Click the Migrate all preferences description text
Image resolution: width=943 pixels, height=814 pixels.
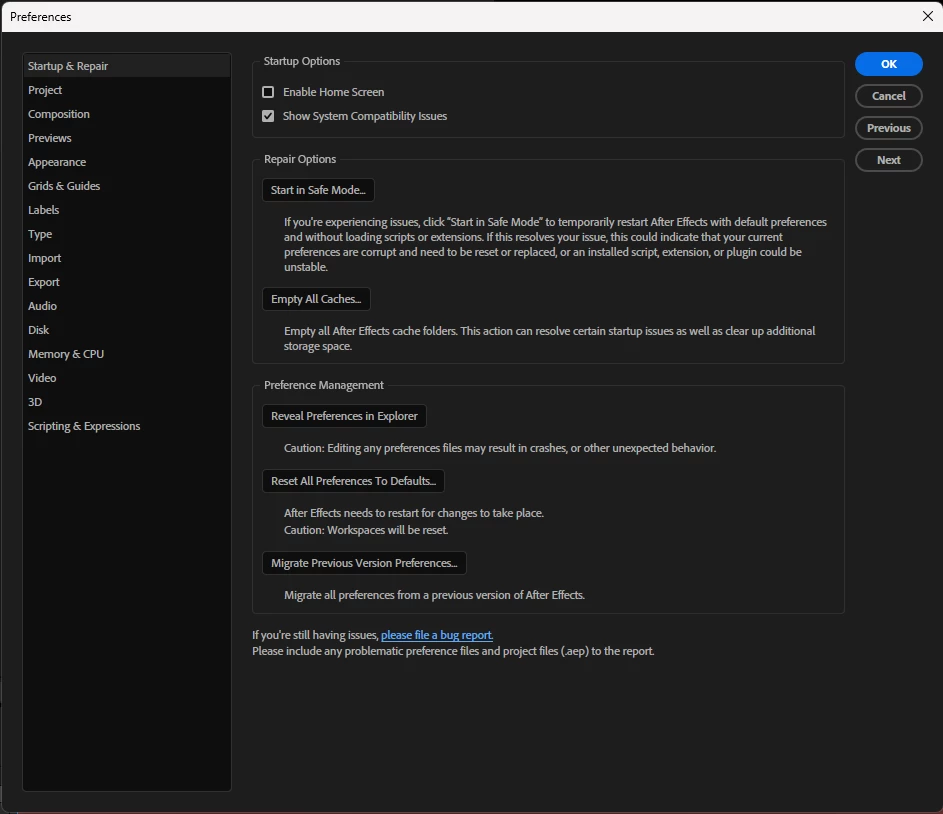coord(434,595)
